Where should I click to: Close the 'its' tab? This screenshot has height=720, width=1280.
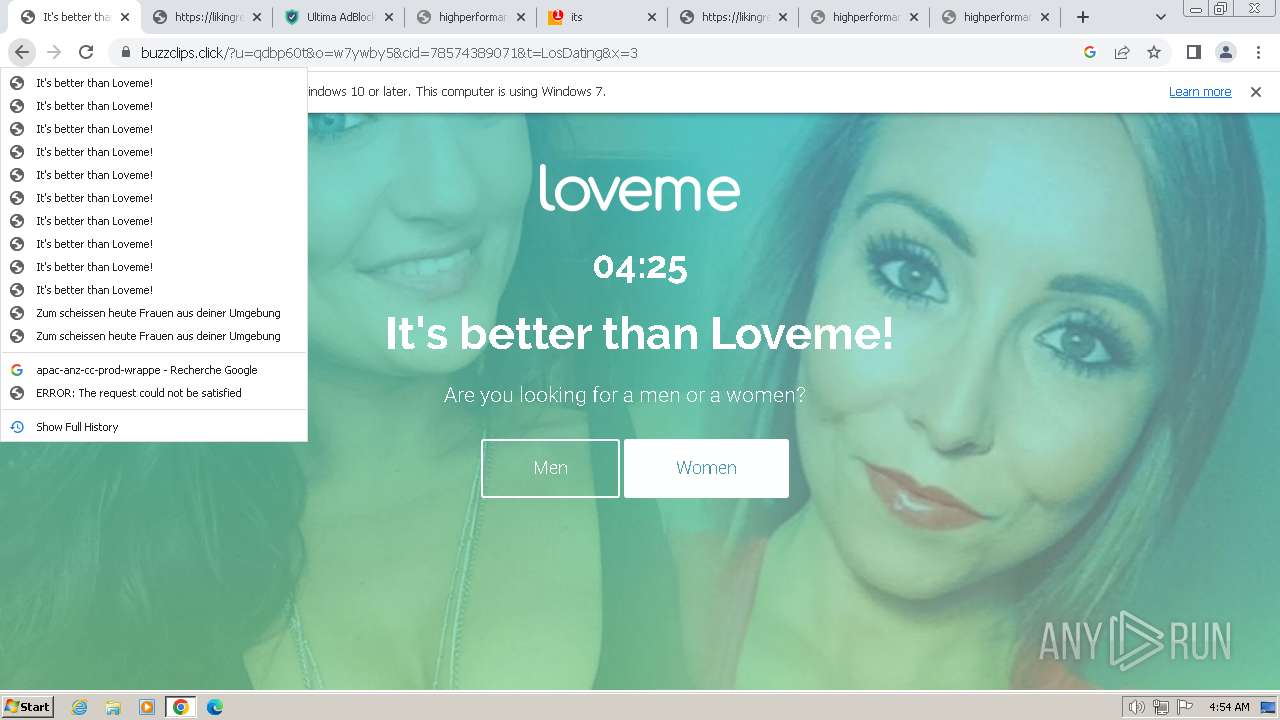click(652, 17)
